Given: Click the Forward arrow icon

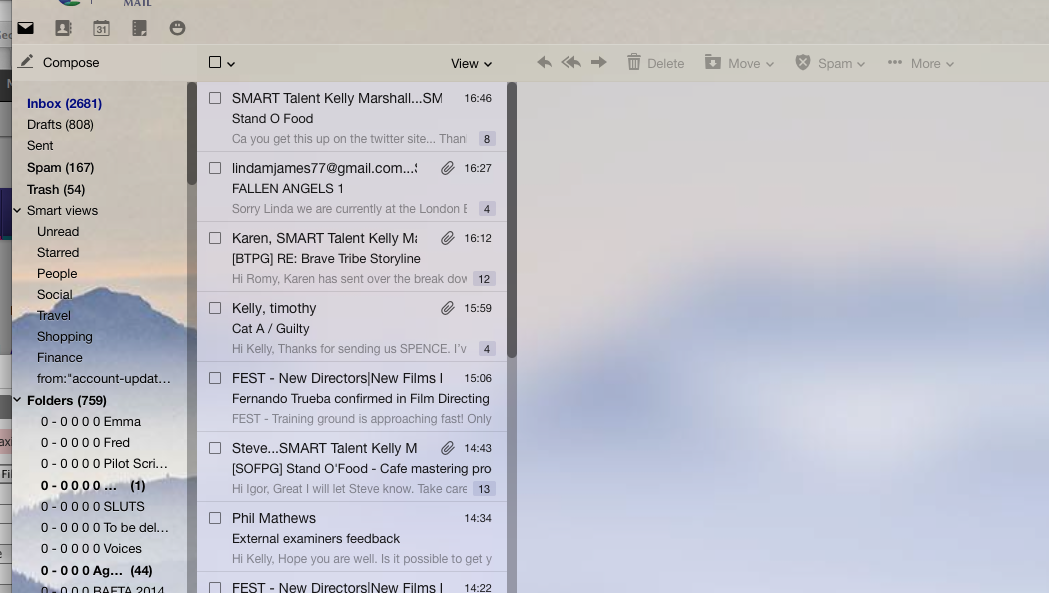Looking at the screenshot, I should pyautogui.click(x=599, y=63).
